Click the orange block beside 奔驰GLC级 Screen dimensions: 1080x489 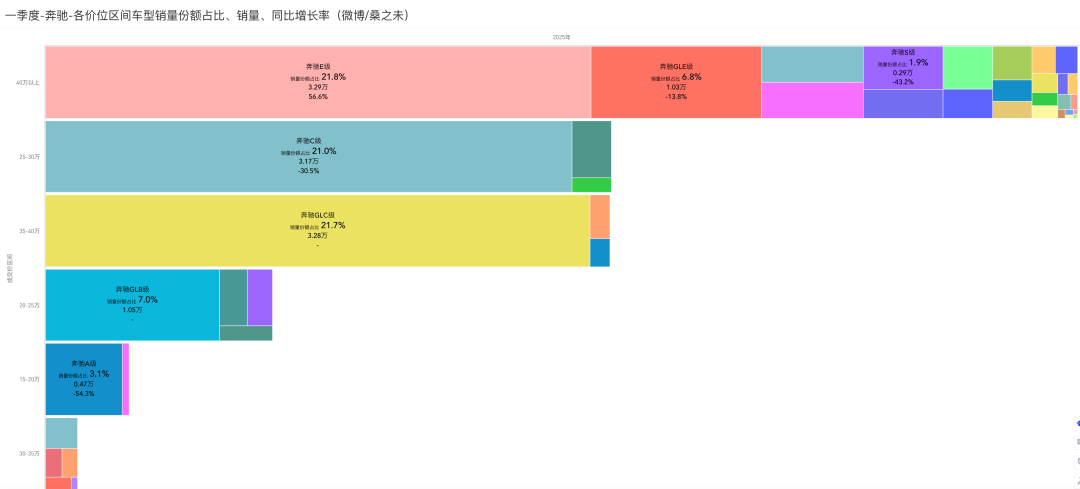[x=600, y=216]
